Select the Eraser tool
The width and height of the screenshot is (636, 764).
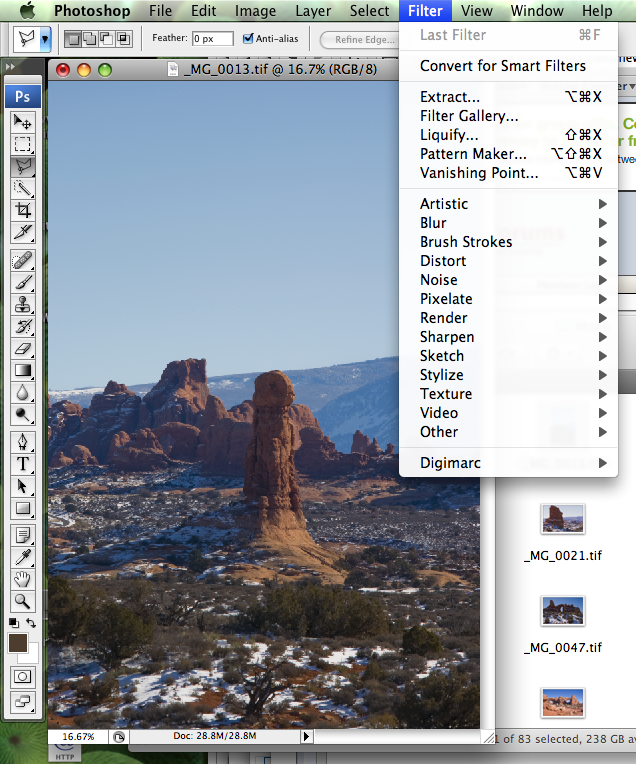coord(22,348)
